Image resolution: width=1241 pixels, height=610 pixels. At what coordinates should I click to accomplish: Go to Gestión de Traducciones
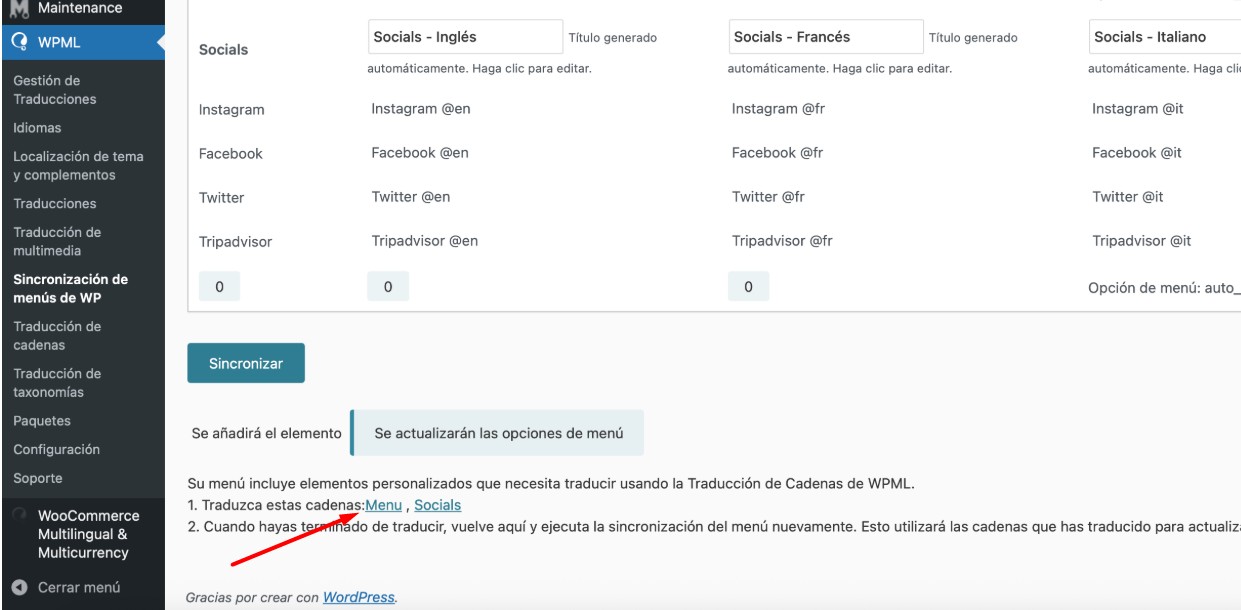click(55, 90)
